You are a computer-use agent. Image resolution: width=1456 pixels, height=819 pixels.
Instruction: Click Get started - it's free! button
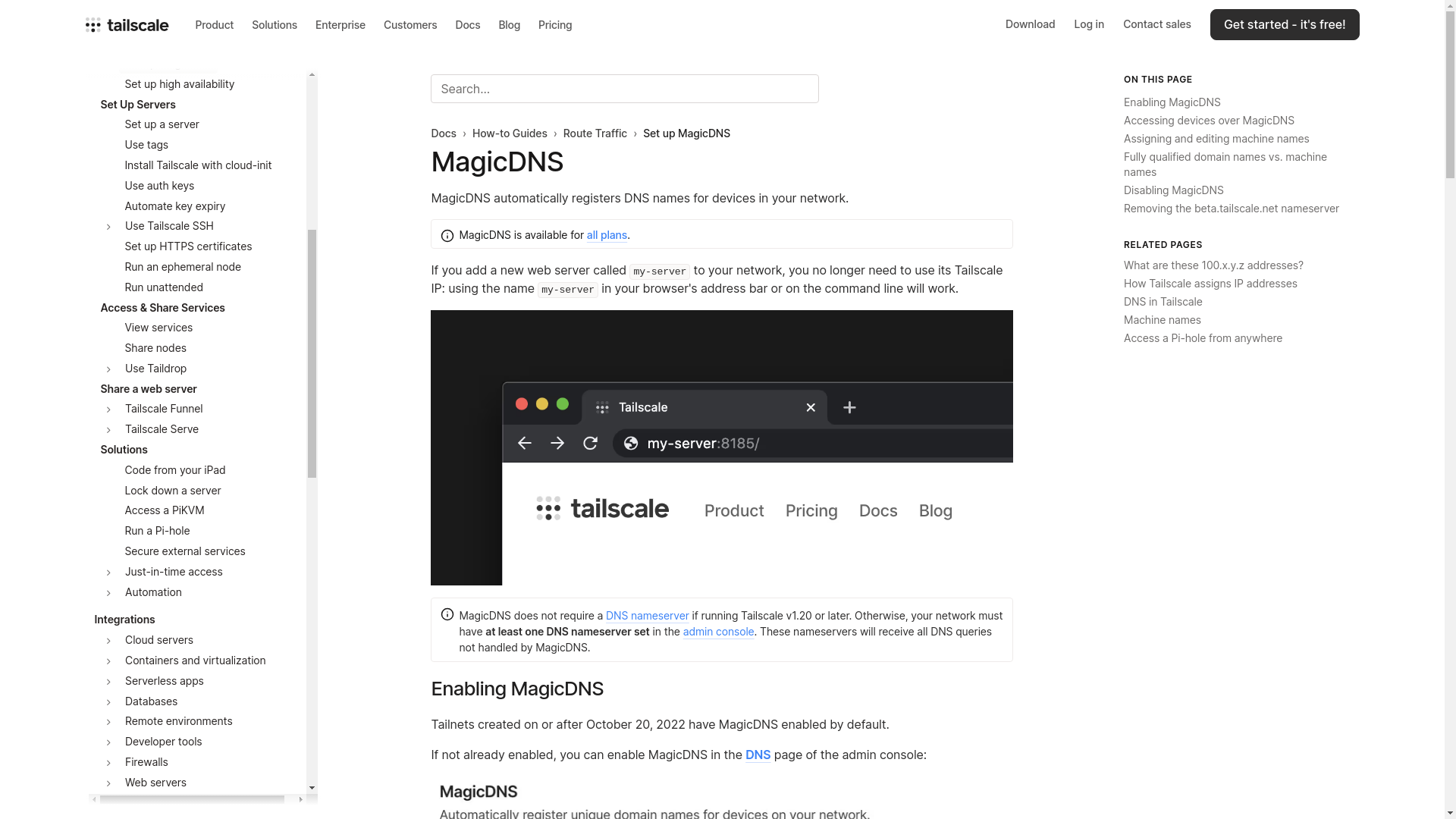coord(1285,24)
